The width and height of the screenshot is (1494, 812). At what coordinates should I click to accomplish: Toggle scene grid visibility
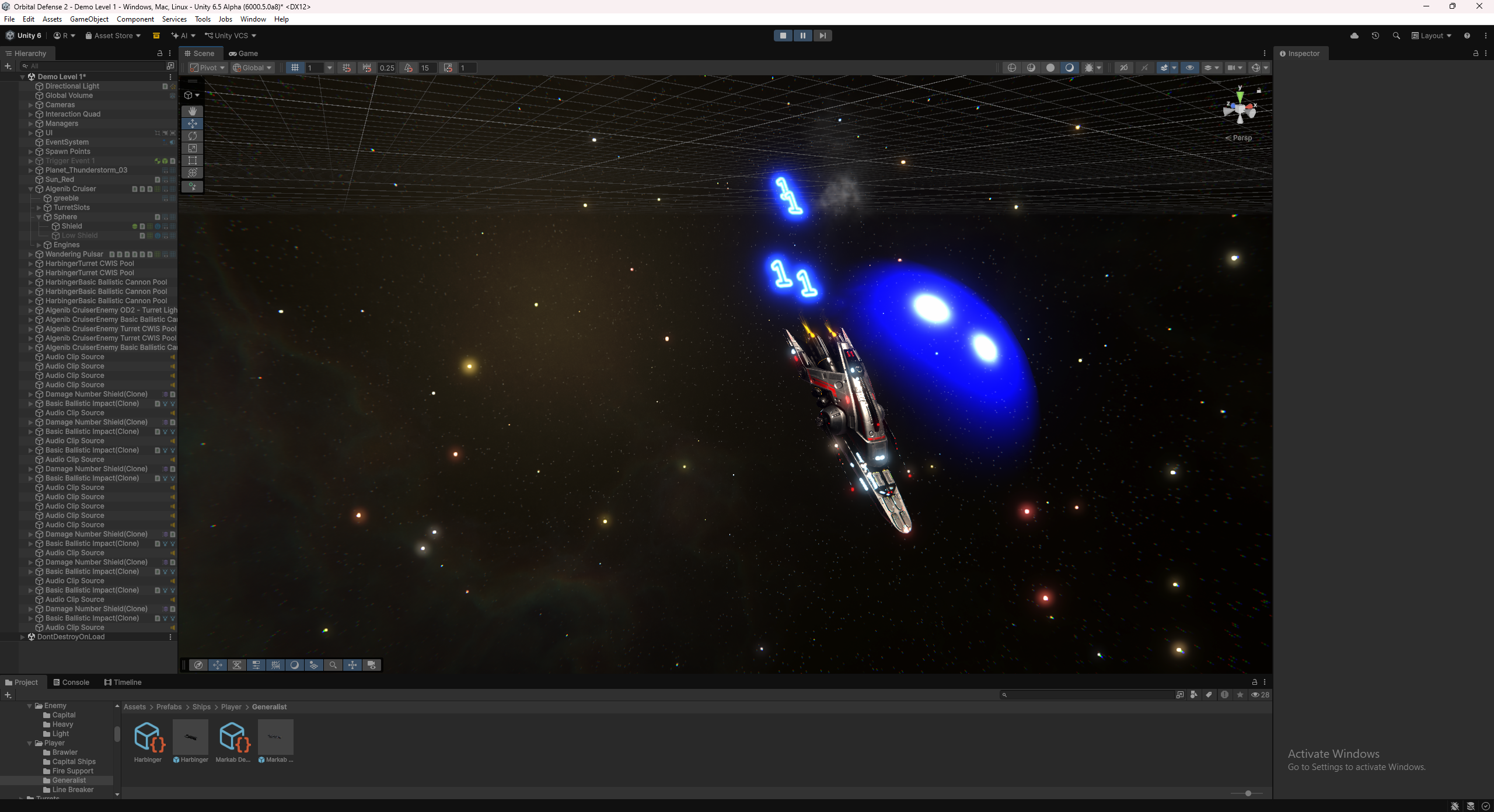[x=295, y=68]
